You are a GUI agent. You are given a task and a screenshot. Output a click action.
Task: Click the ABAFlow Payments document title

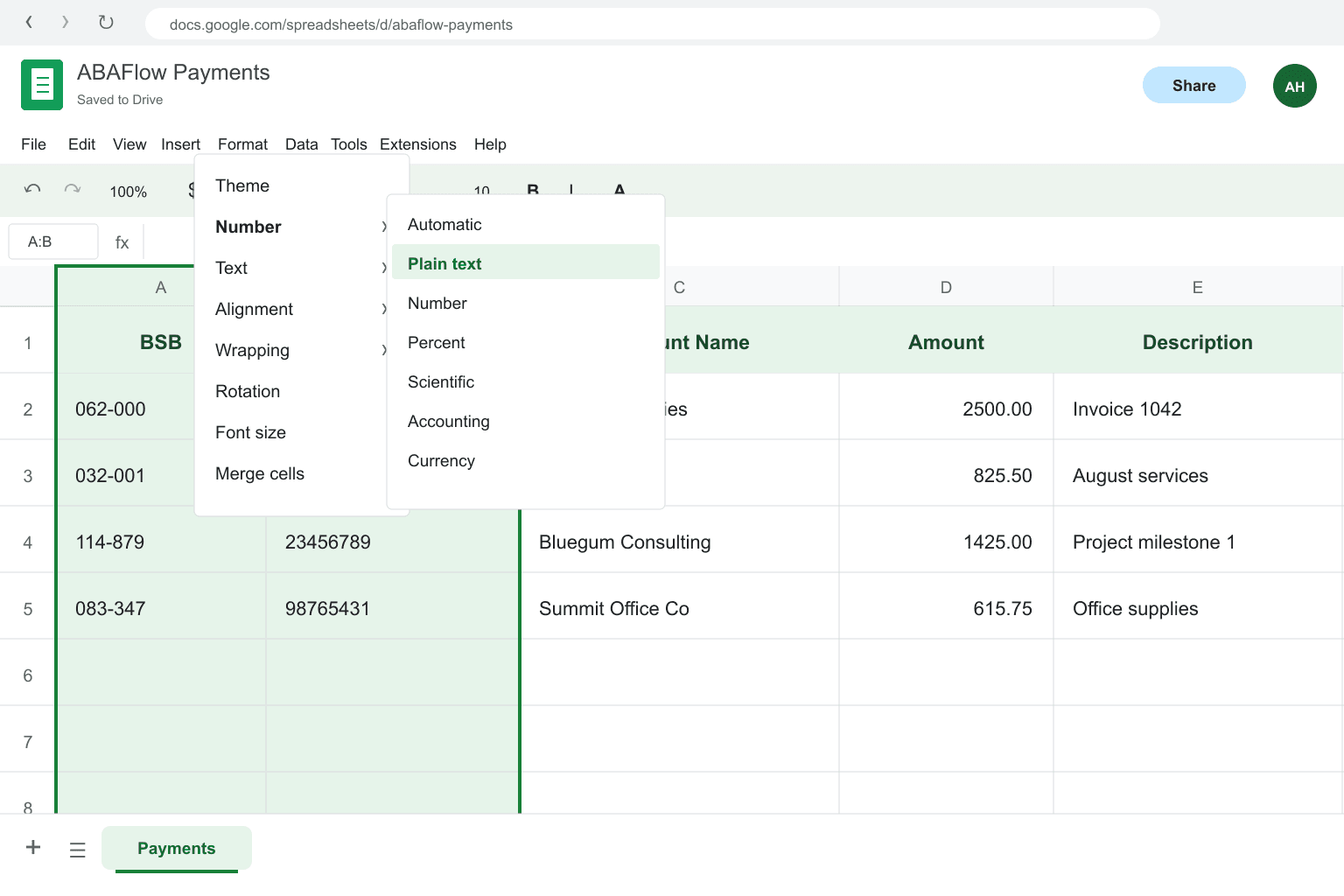pyautogui.click(x=173, y=73)
